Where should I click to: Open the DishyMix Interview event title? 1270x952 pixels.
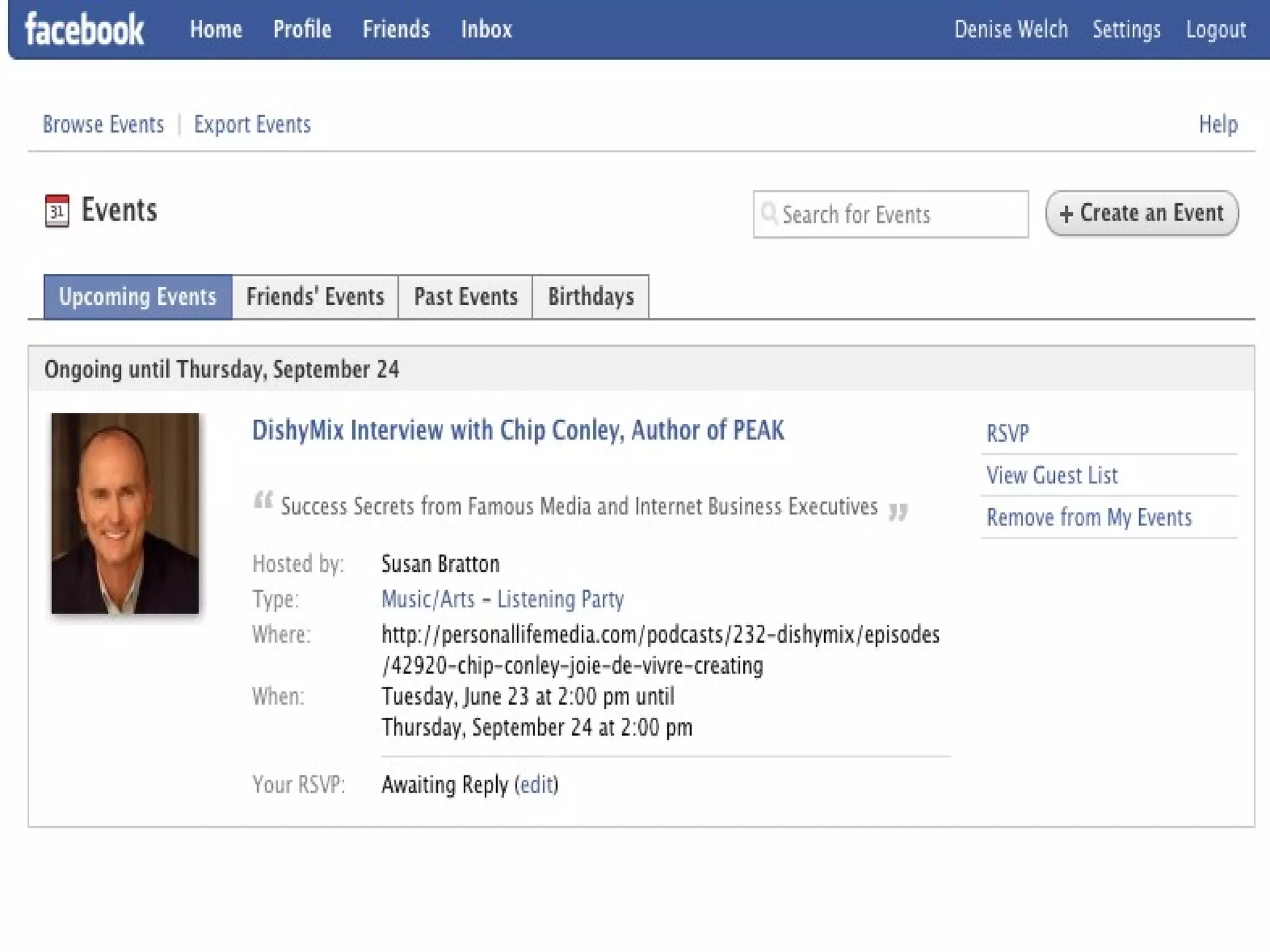click(518, 430)
